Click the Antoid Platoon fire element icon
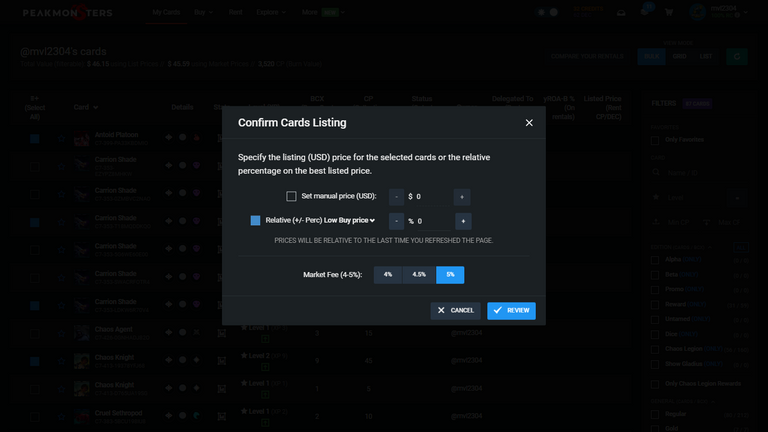This screenshot has width=768, height=432. point(196,138)
